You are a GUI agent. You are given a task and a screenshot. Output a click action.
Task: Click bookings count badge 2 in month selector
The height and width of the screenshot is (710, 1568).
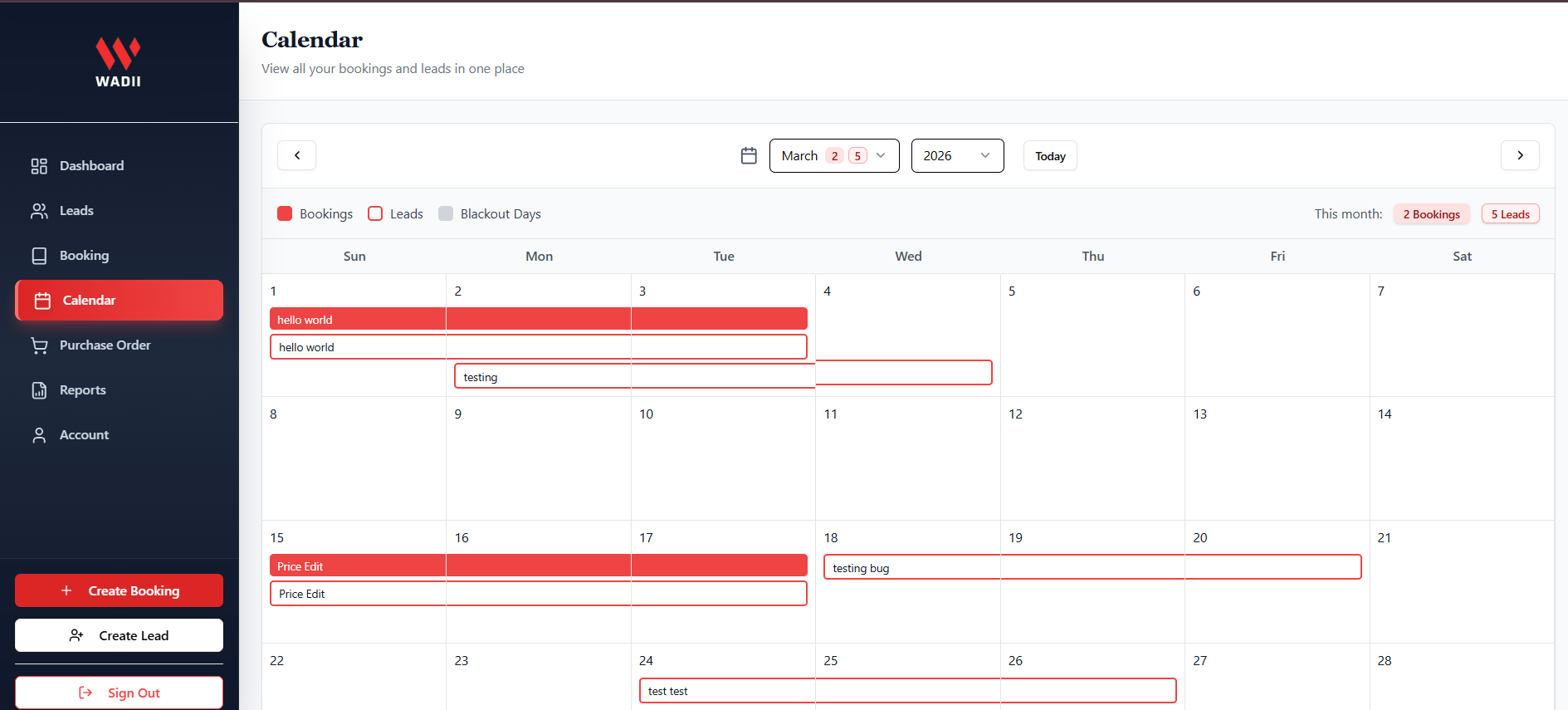[834, 156]
